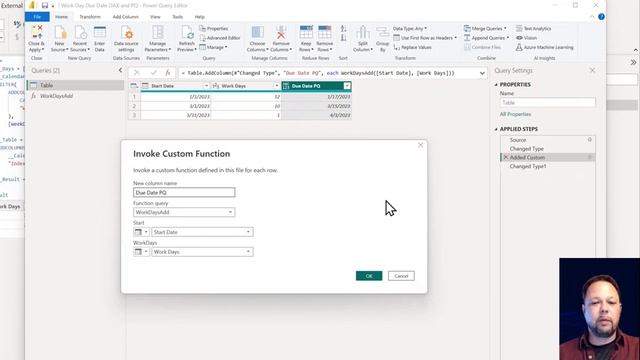640x360 pixels.
Task: Switch to the Transform ribbon tab
Action: click(x=90, y=17)
